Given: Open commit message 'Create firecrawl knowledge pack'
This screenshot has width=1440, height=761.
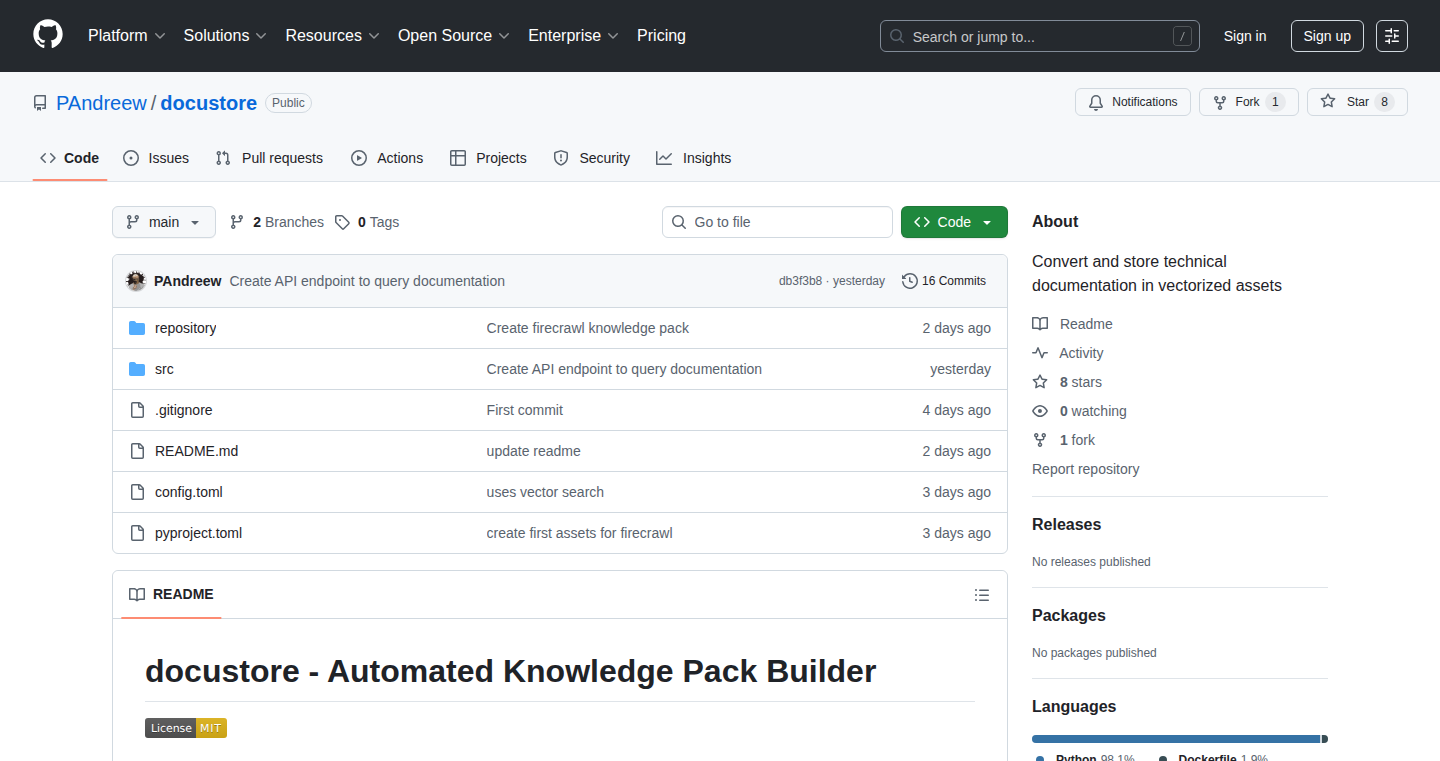Looking at the screenshot, I should point(588,328).
